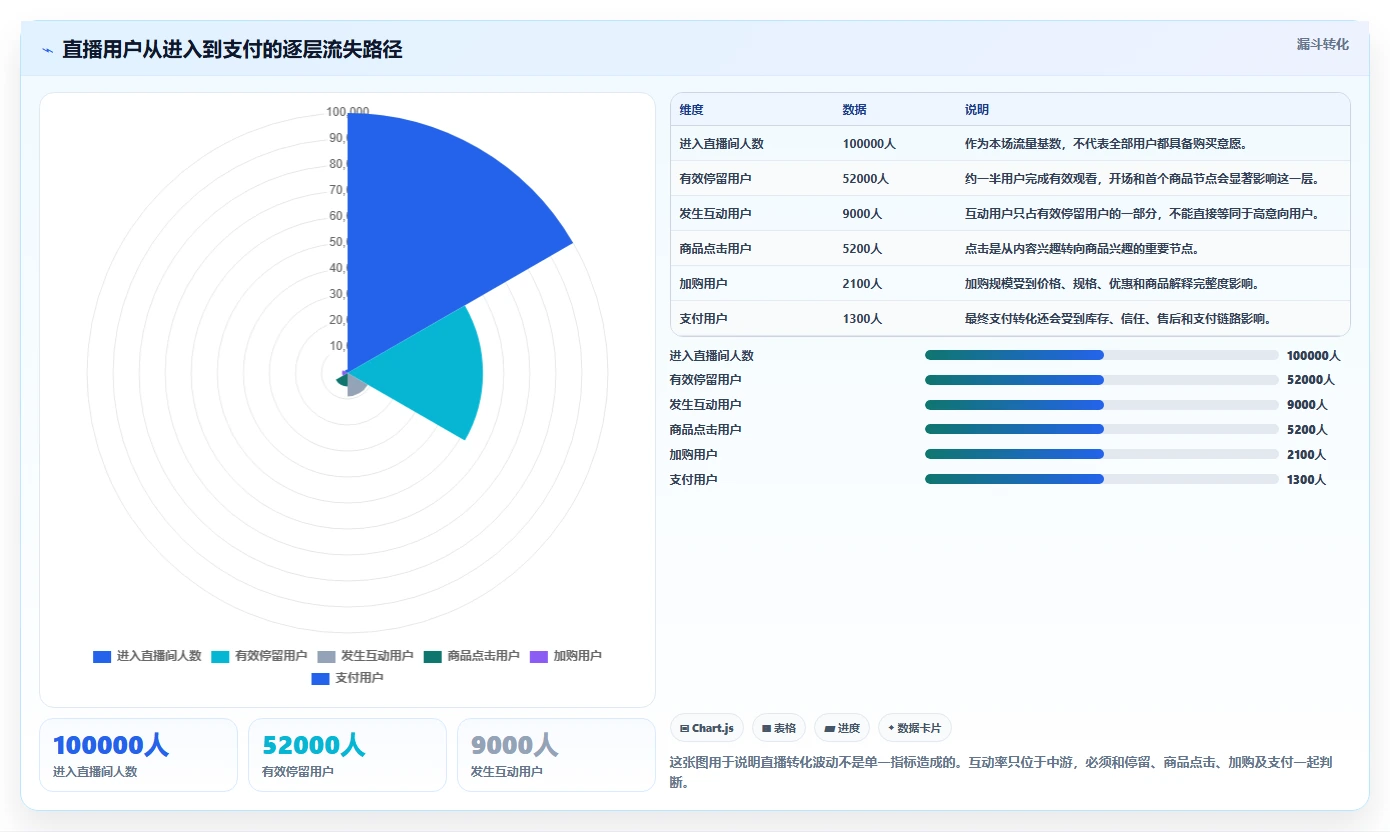Open the 9000人 data card
The width and height of the screenshot is (1390, 832).
[x=556, y=755]
